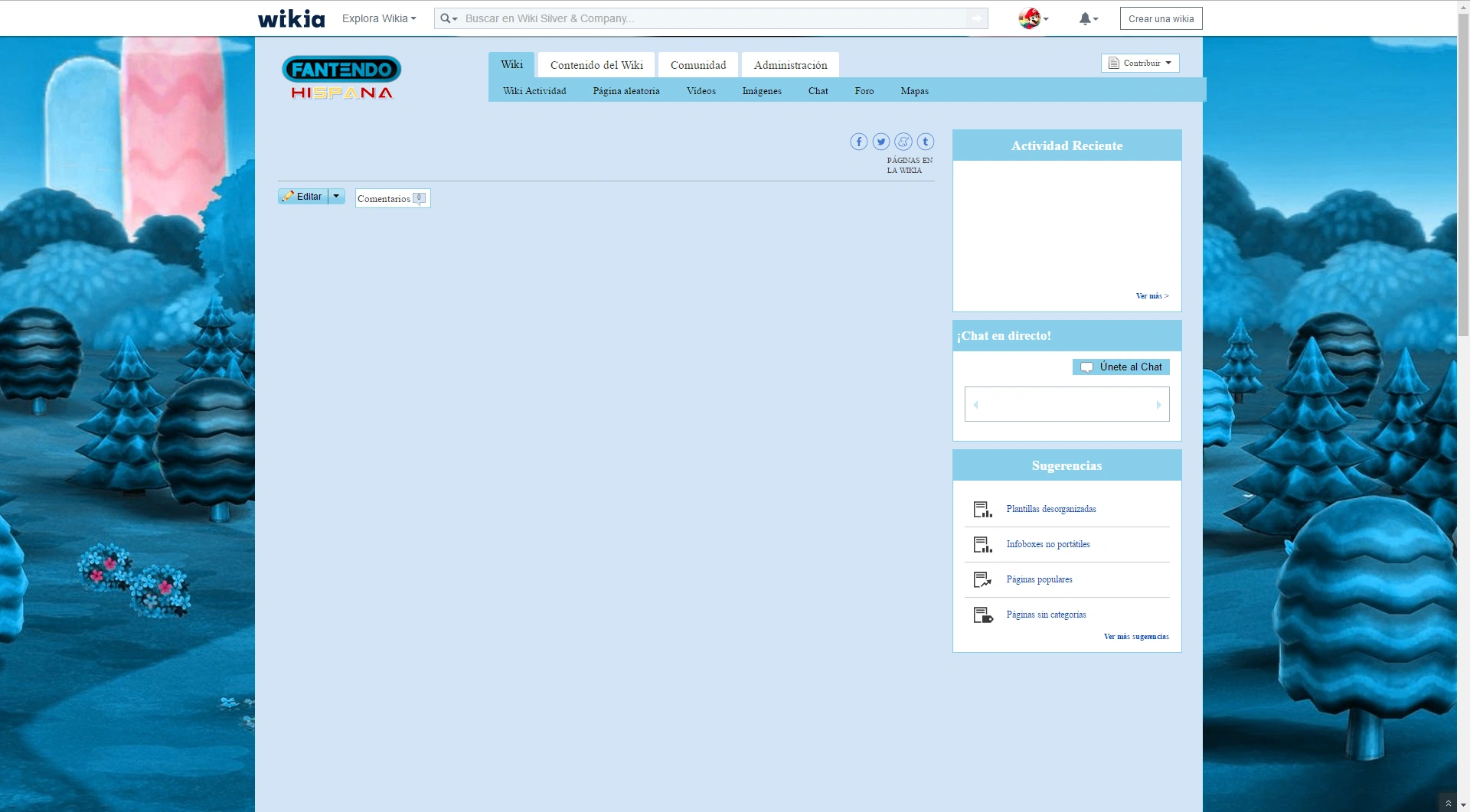Click the Tumblr share icon
The width and height of the screenshot is (1470, 812).
[926, 142]
